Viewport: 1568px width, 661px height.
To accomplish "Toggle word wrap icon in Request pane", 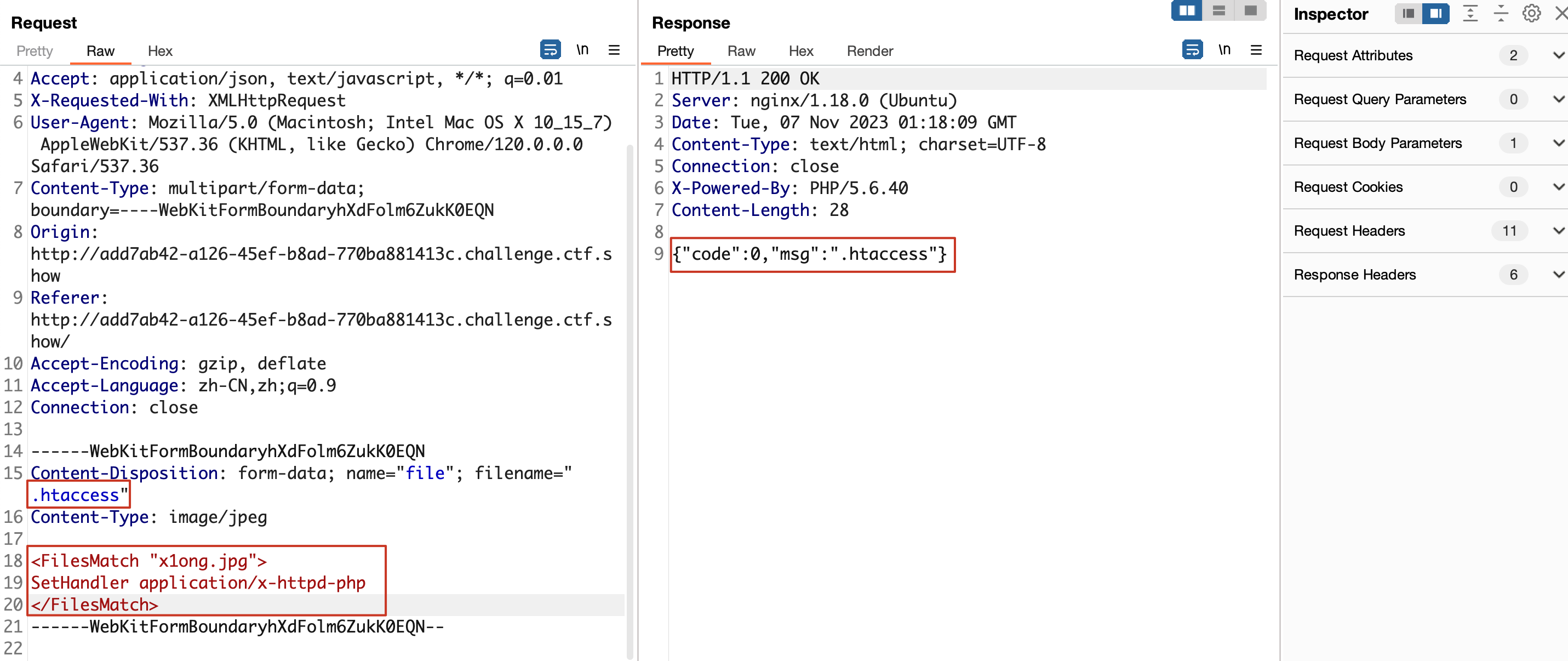I will [550, 49].
